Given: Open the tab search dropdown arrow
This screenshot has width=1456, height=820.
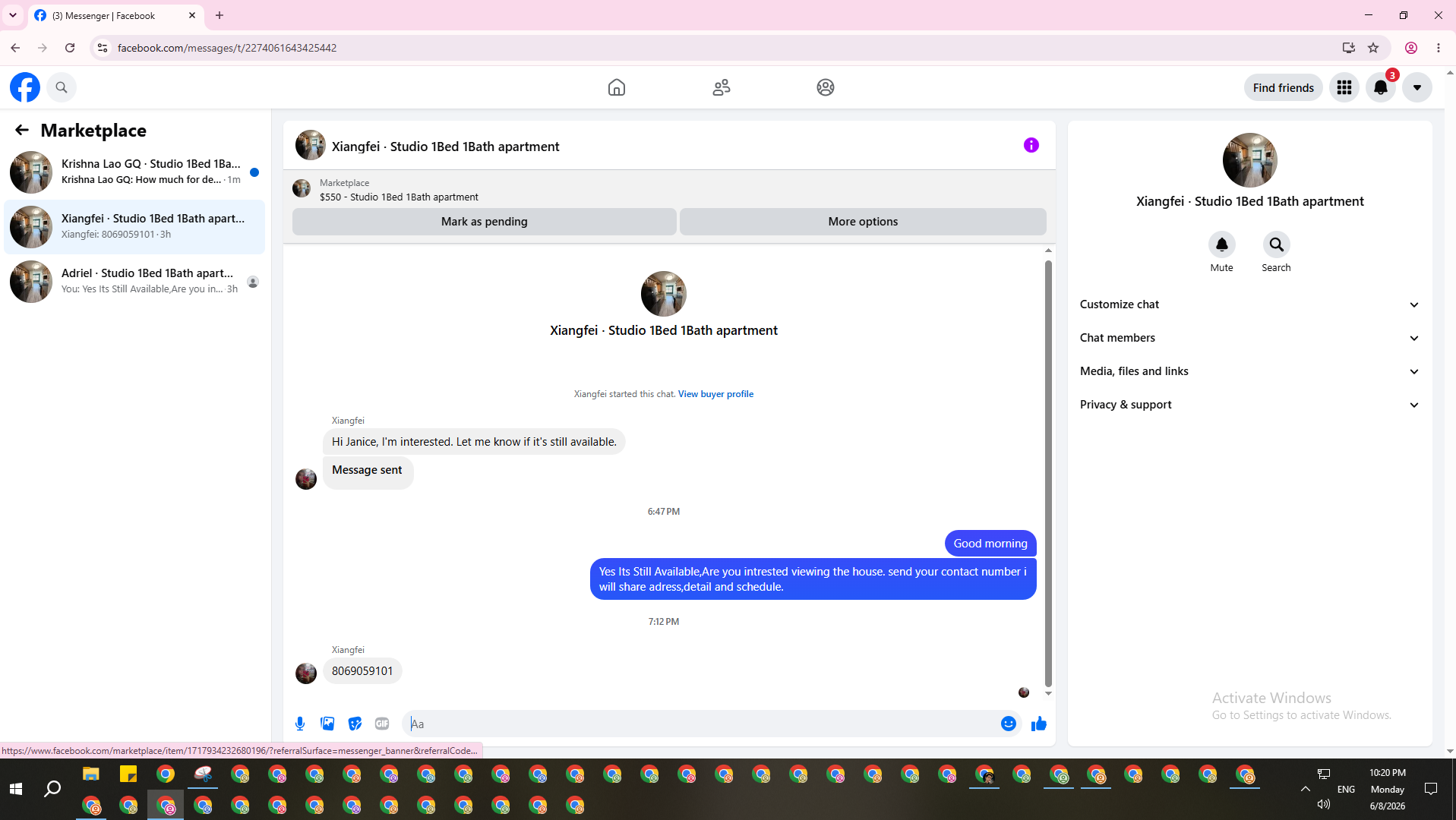Looking at the screenshot, I should point(13,15).
